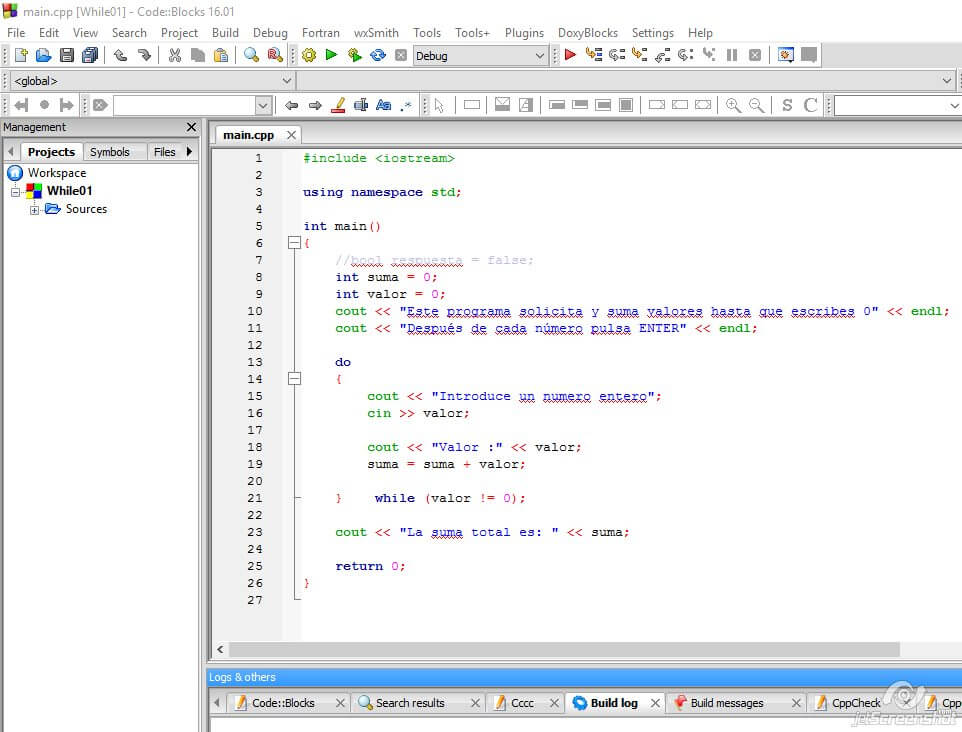Click the Zoom in icon
Screen dimensions: 962x732
[733, 105]
